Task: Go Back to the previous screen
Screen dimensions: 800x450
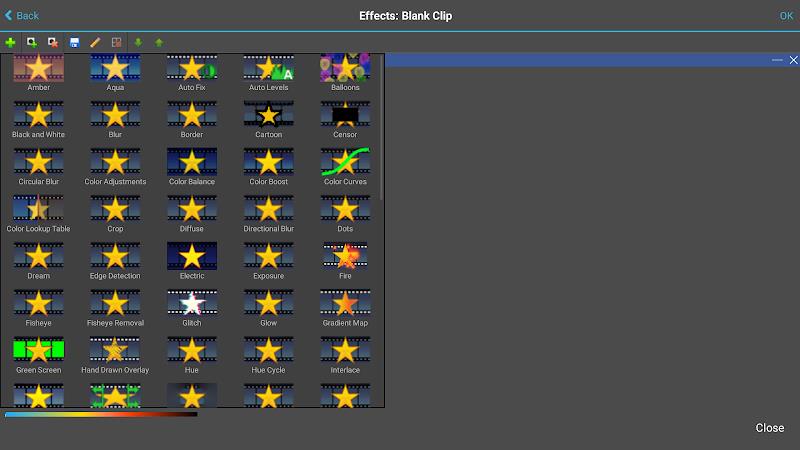Action: click(21, 15)
